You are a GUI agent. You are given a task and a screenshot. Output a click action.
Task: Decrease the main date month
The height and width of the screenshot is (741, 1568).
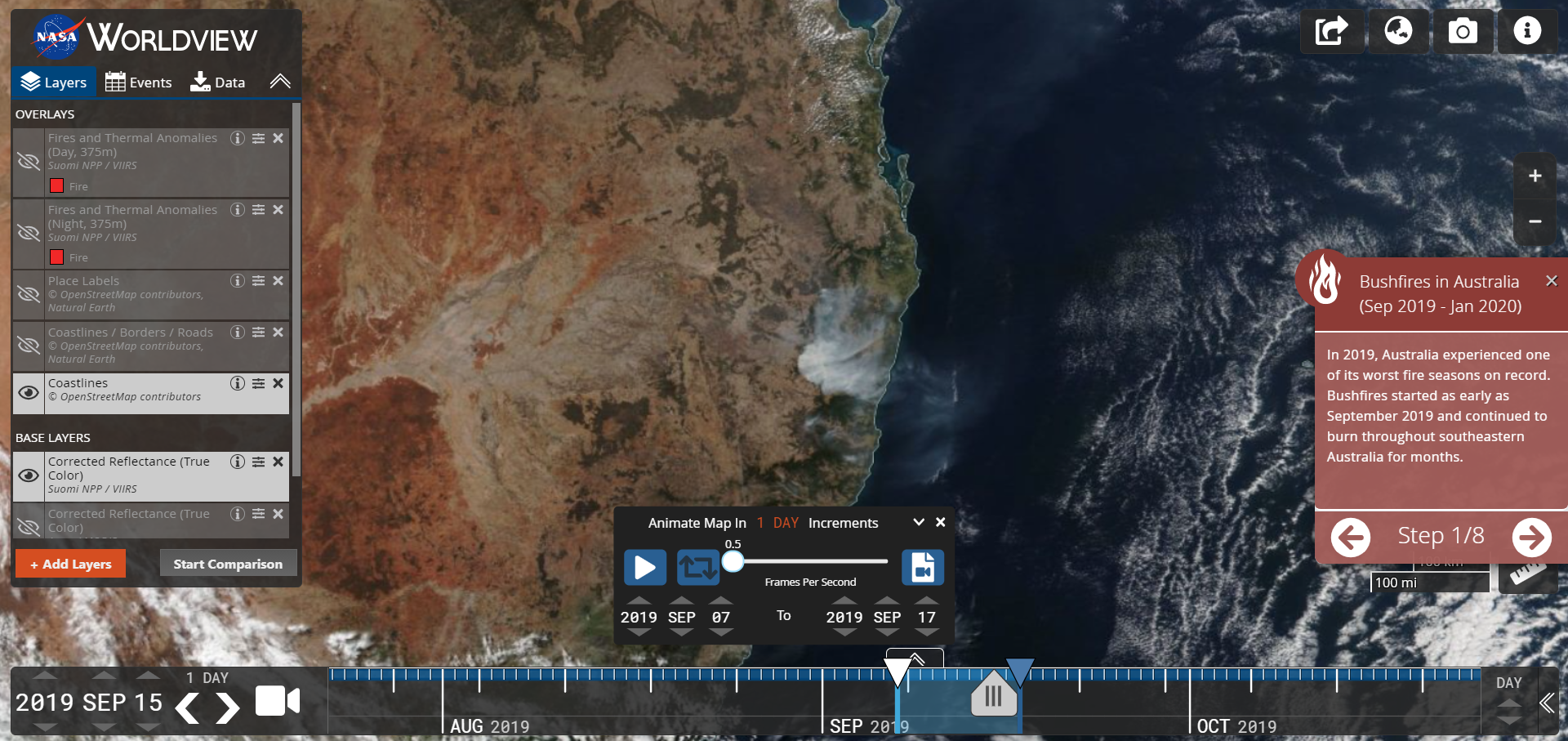coord(104,726)
